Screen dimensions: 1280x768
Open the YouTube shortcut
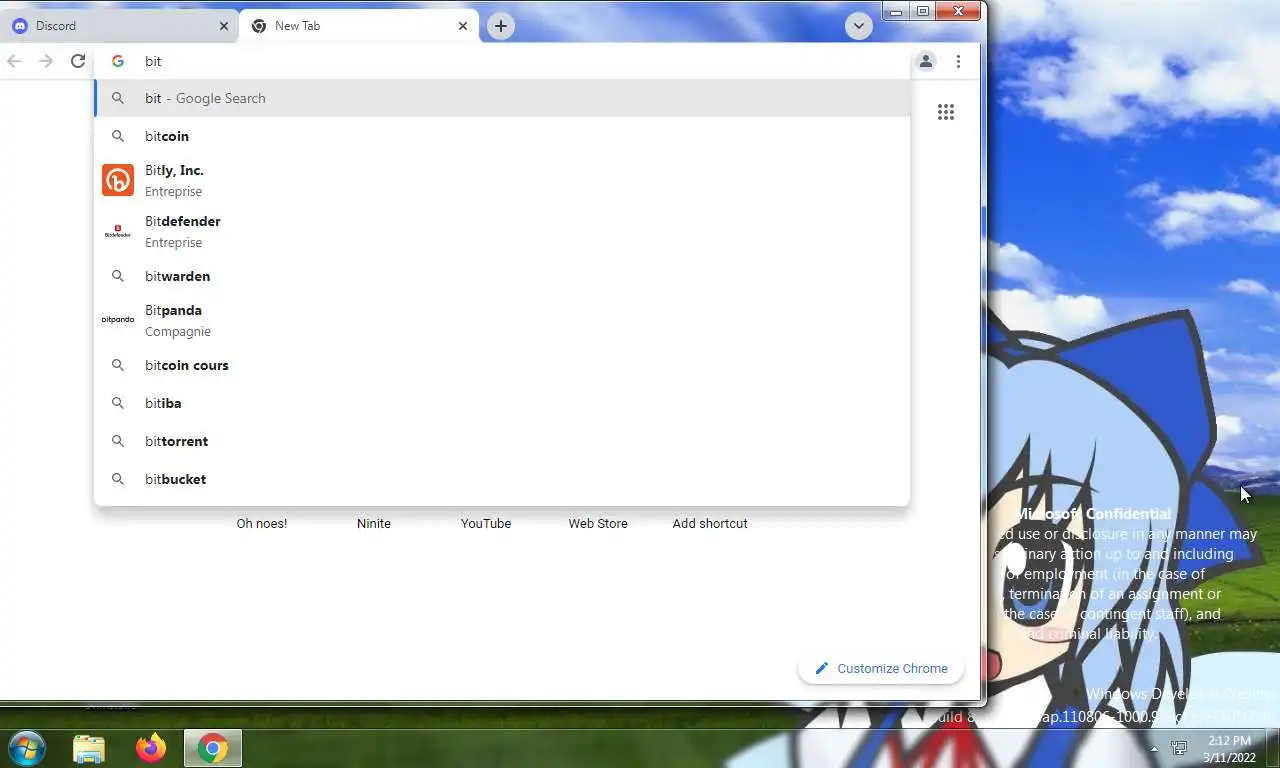coord(486,523)
